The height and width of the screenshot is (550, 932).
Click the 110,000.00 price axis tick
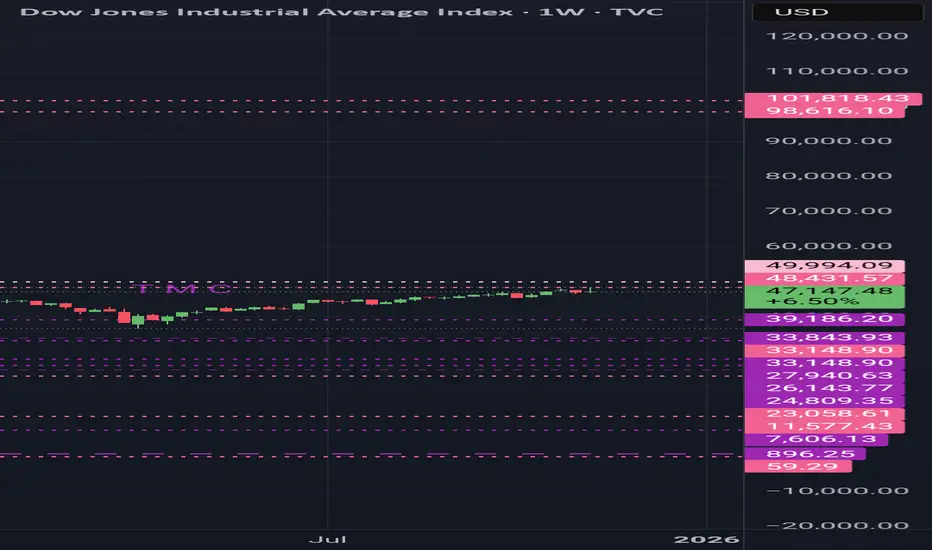pos(837,71)
